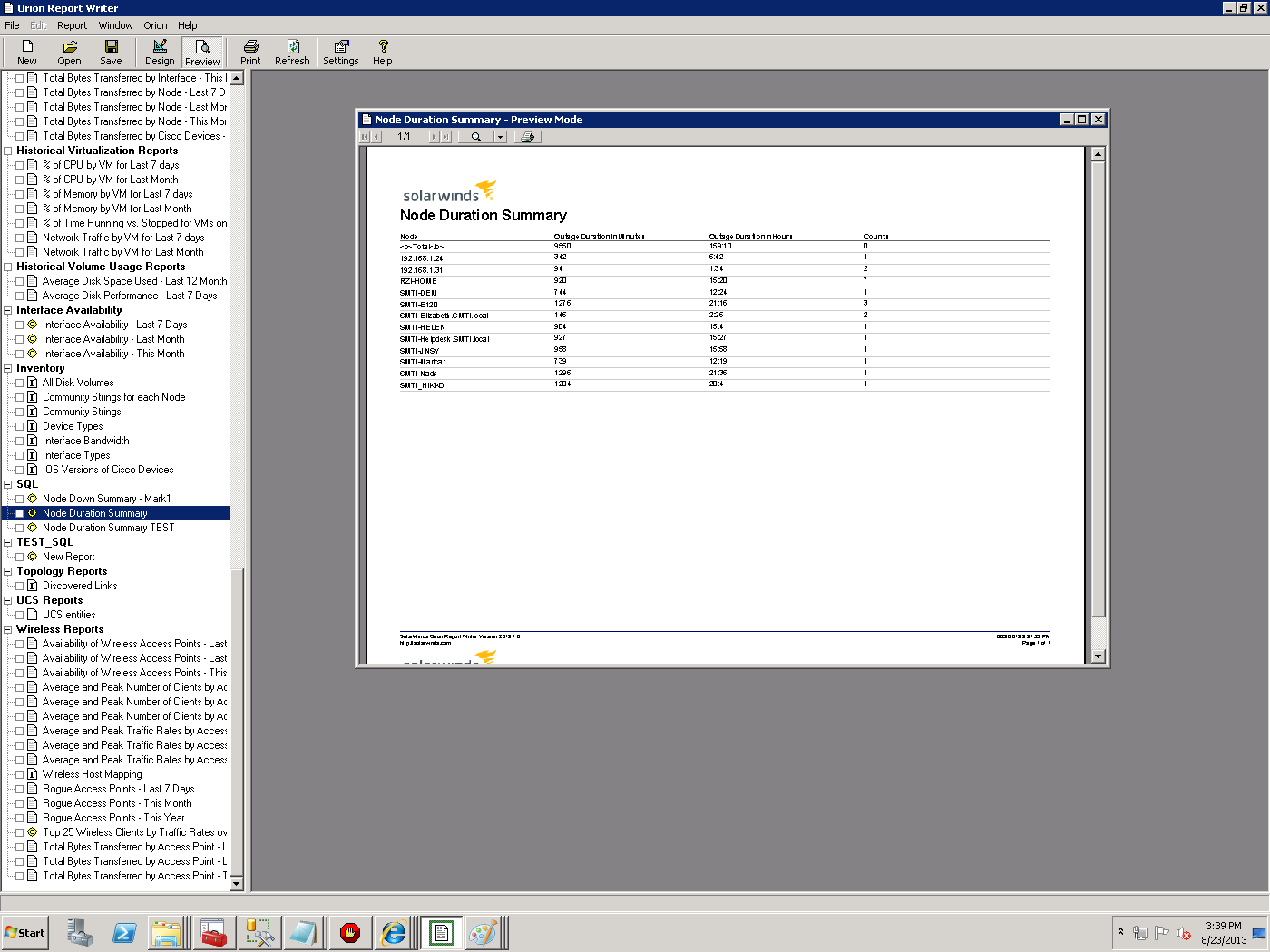
Task: Collapse the Wireless Reports group
Action: (8, 629)
